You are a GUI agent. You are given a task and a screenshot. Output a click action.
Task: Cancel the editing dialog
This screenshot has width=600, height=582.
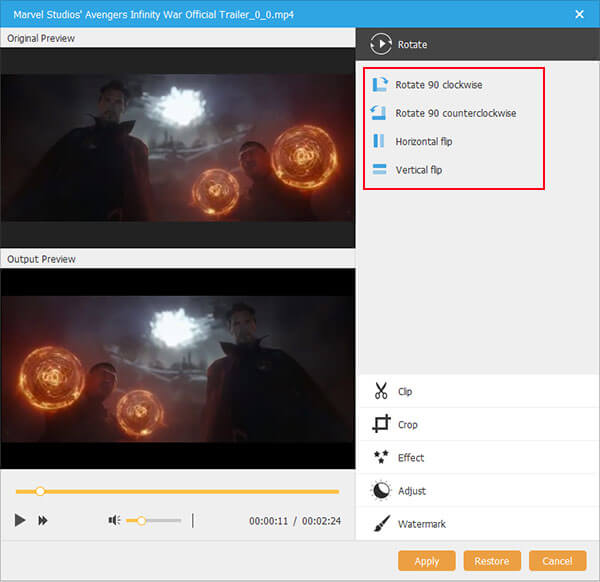pyautogui.click(x=558, y=561)
